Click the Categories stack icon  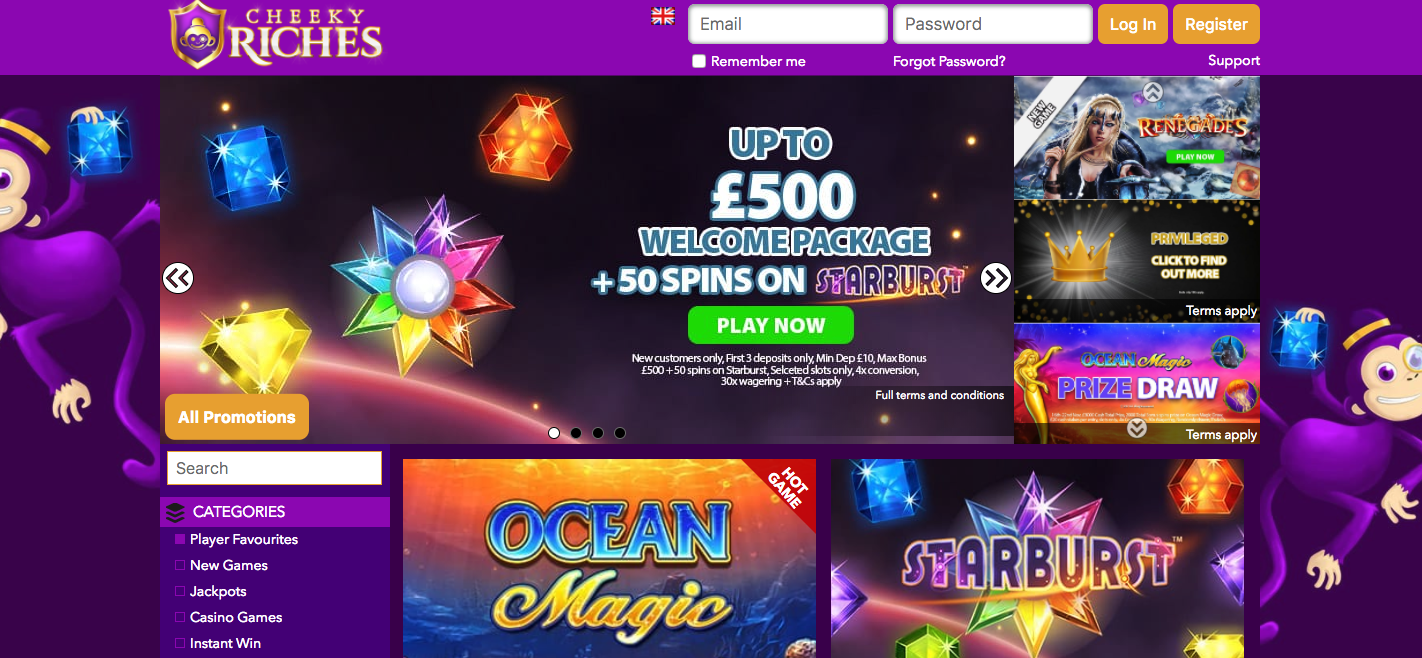pyautogui.click(x=175, y=512)
